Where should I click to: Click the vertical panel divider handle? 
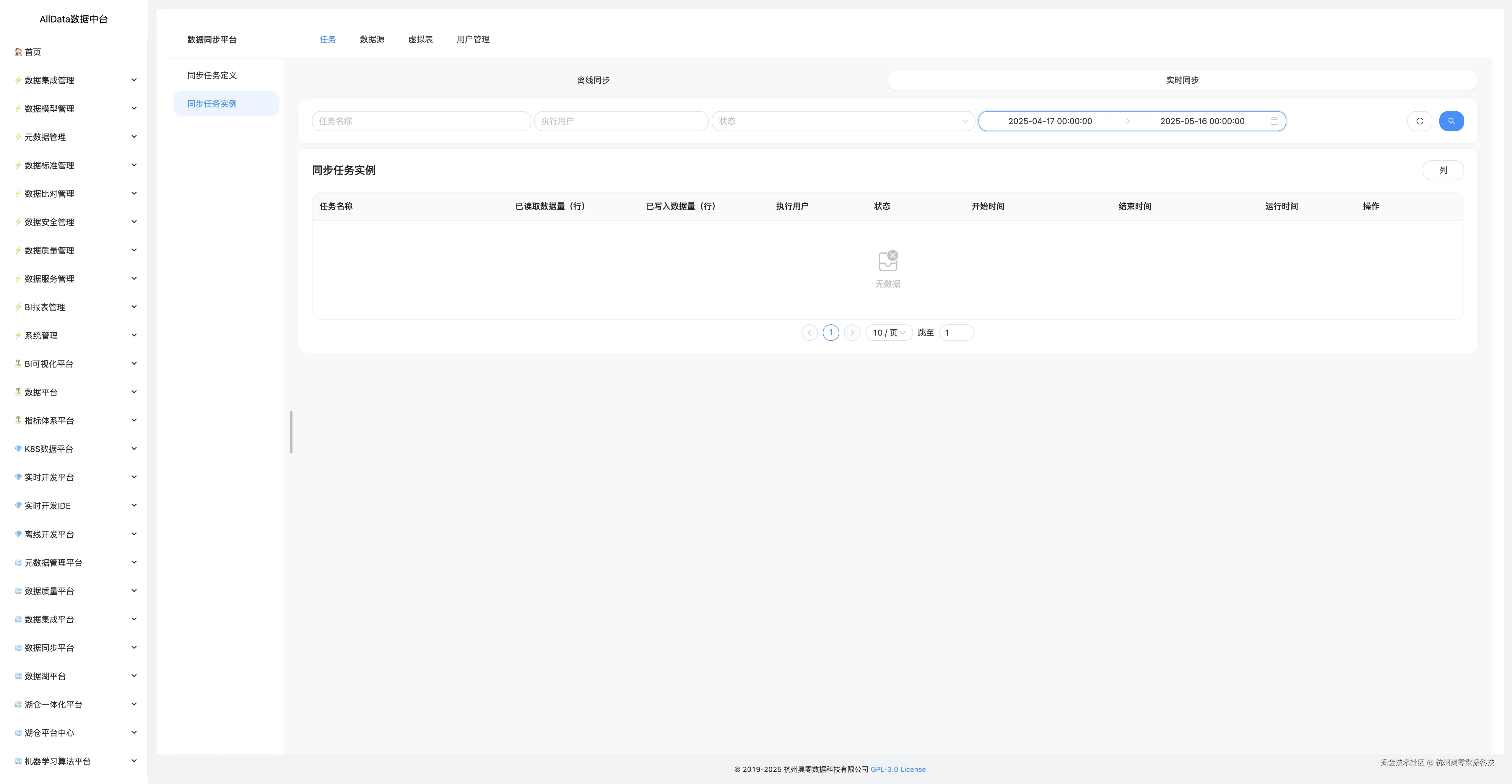(291, 432)
